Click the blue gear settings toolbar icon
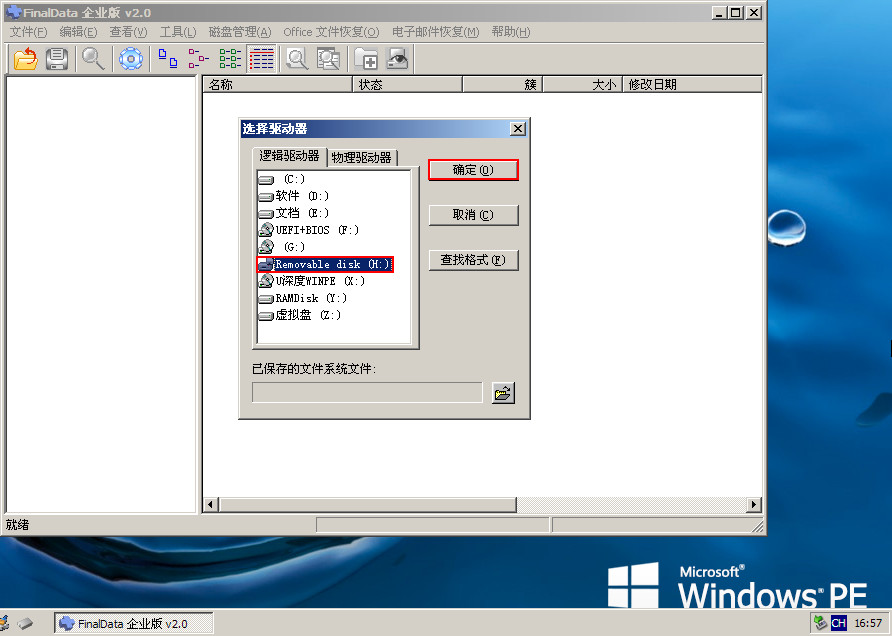Image resolution: width=892 pixels, height=636 pixels. pyautogui.click(x=131, y=59)
